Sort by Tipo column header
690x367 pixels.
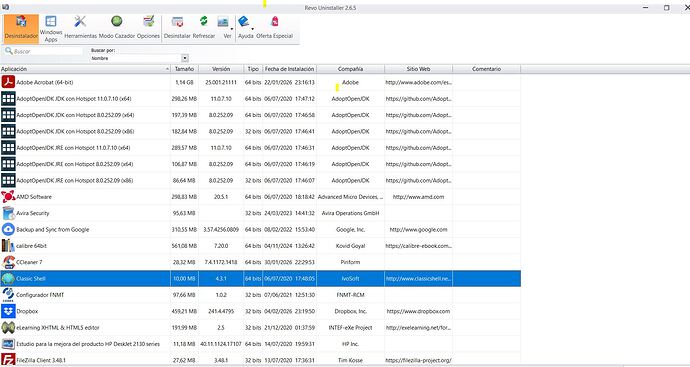point(253,69)
